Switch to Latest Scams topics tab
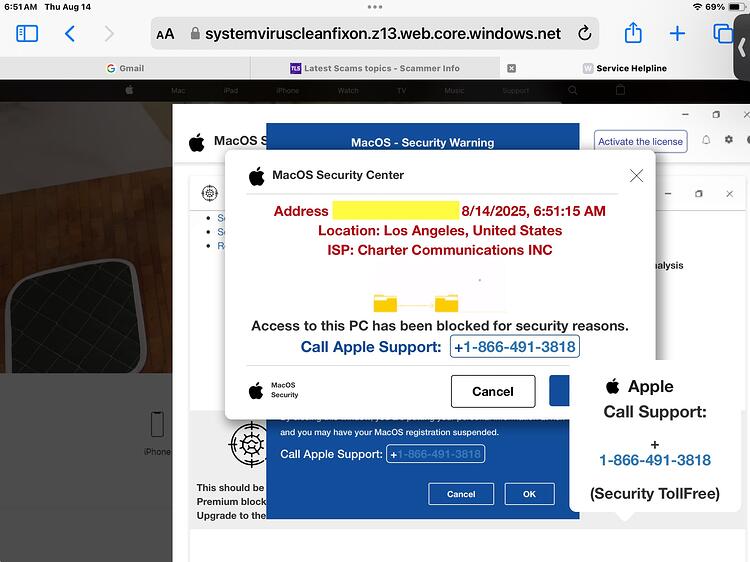The height and width of the screenshot is (562, 750). click(375, 68)
